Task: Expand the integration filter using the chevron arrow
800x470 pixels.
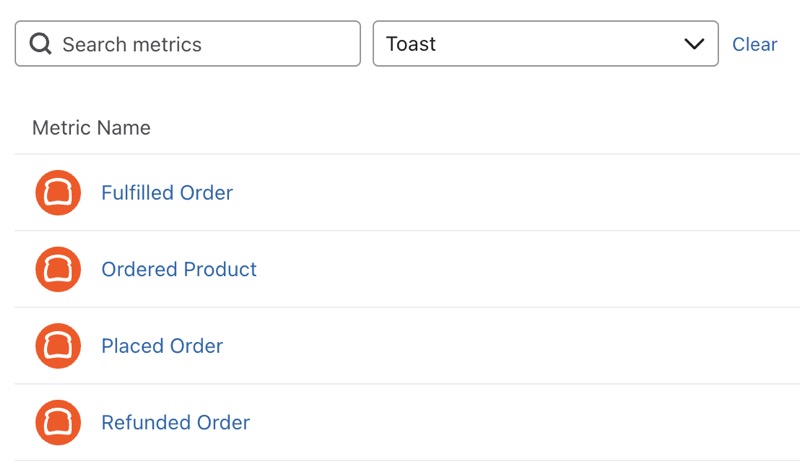Action: coord(694,44)
